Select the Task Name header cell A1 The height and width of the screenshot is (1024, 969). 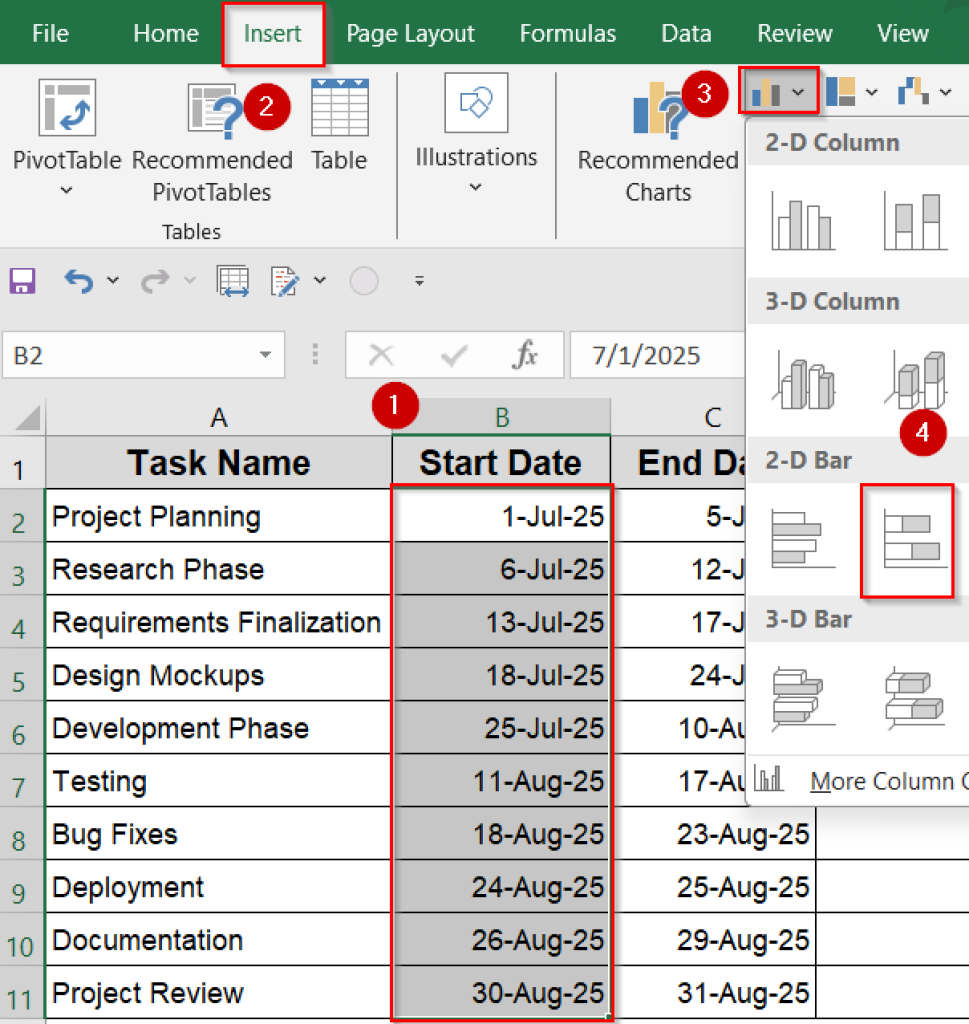[x=217, y=462]
